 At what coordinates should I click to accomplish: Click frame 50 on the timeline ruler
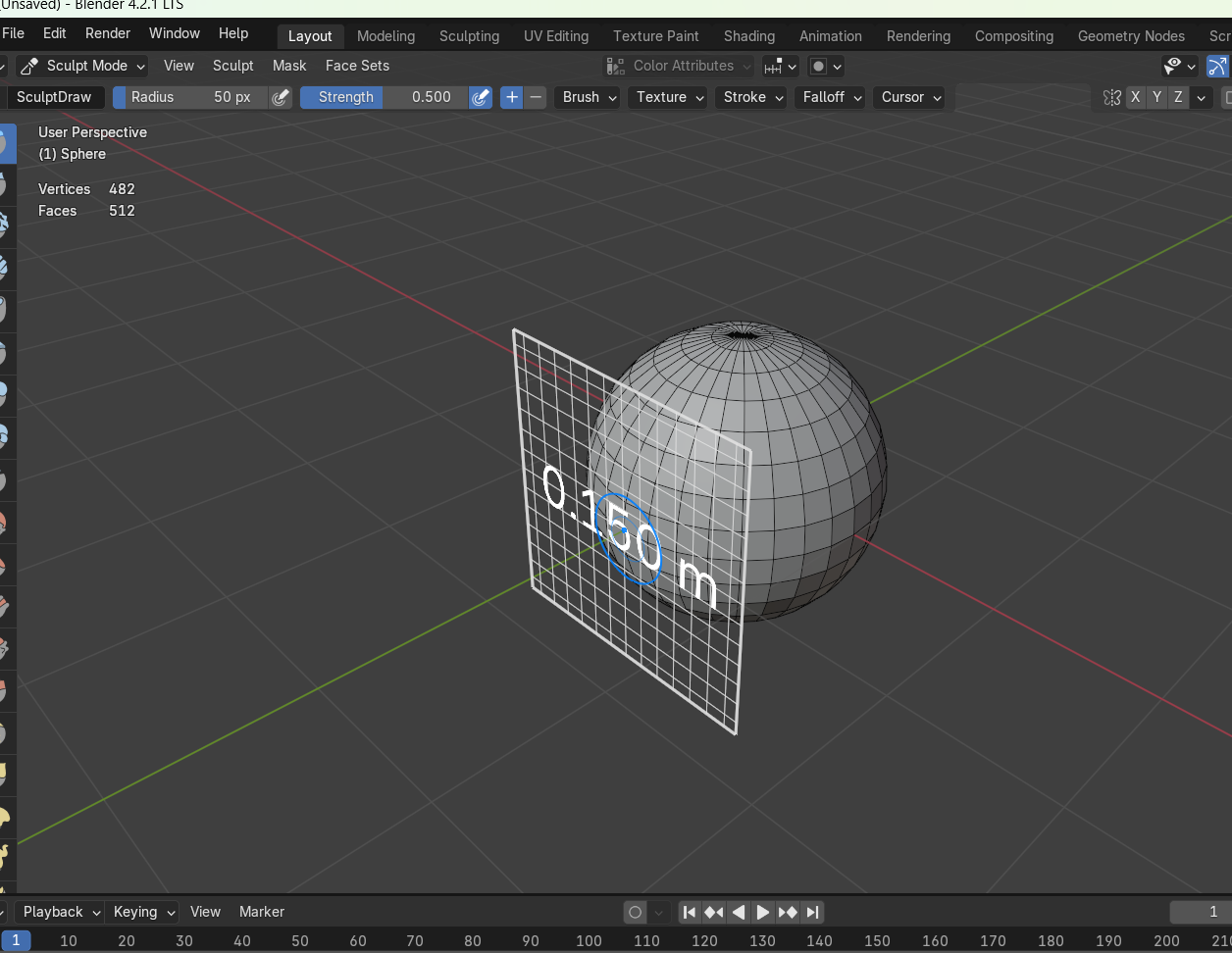(300, 941)
